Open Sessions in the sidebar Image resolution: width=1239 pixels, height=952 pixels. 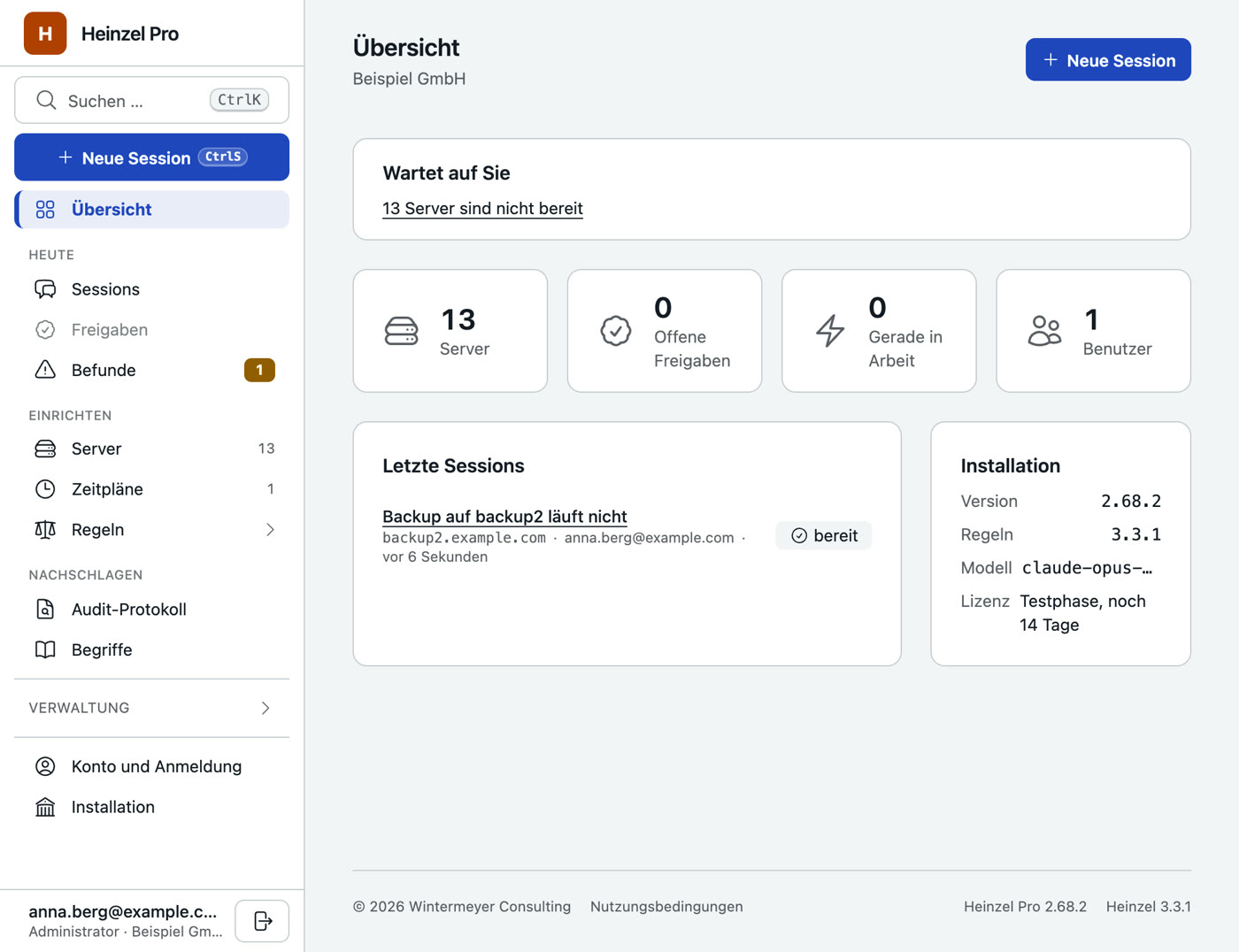[152, 289]
